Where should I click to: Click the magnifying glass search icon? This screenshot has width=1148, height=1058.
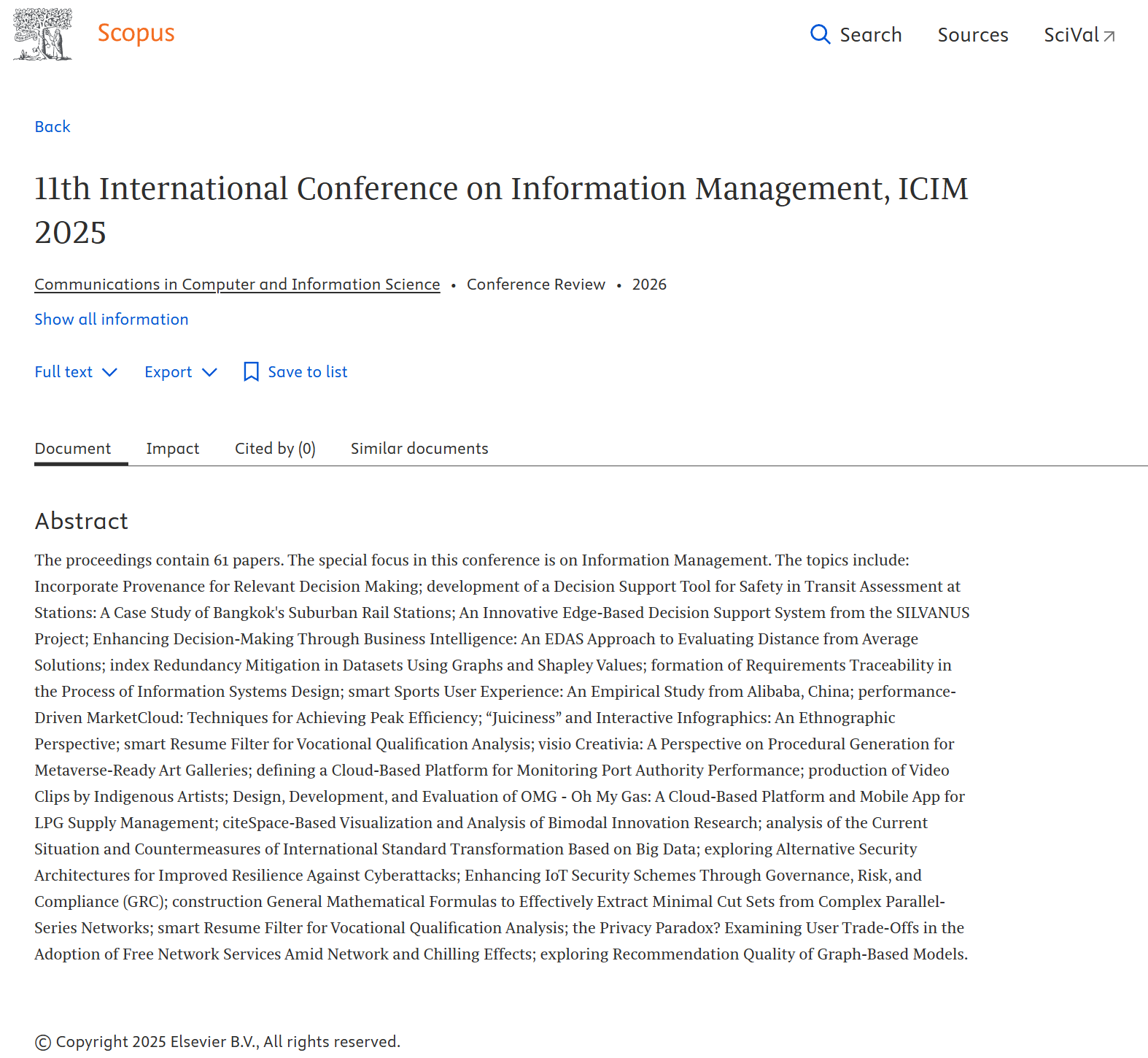[x=820, y=34]
